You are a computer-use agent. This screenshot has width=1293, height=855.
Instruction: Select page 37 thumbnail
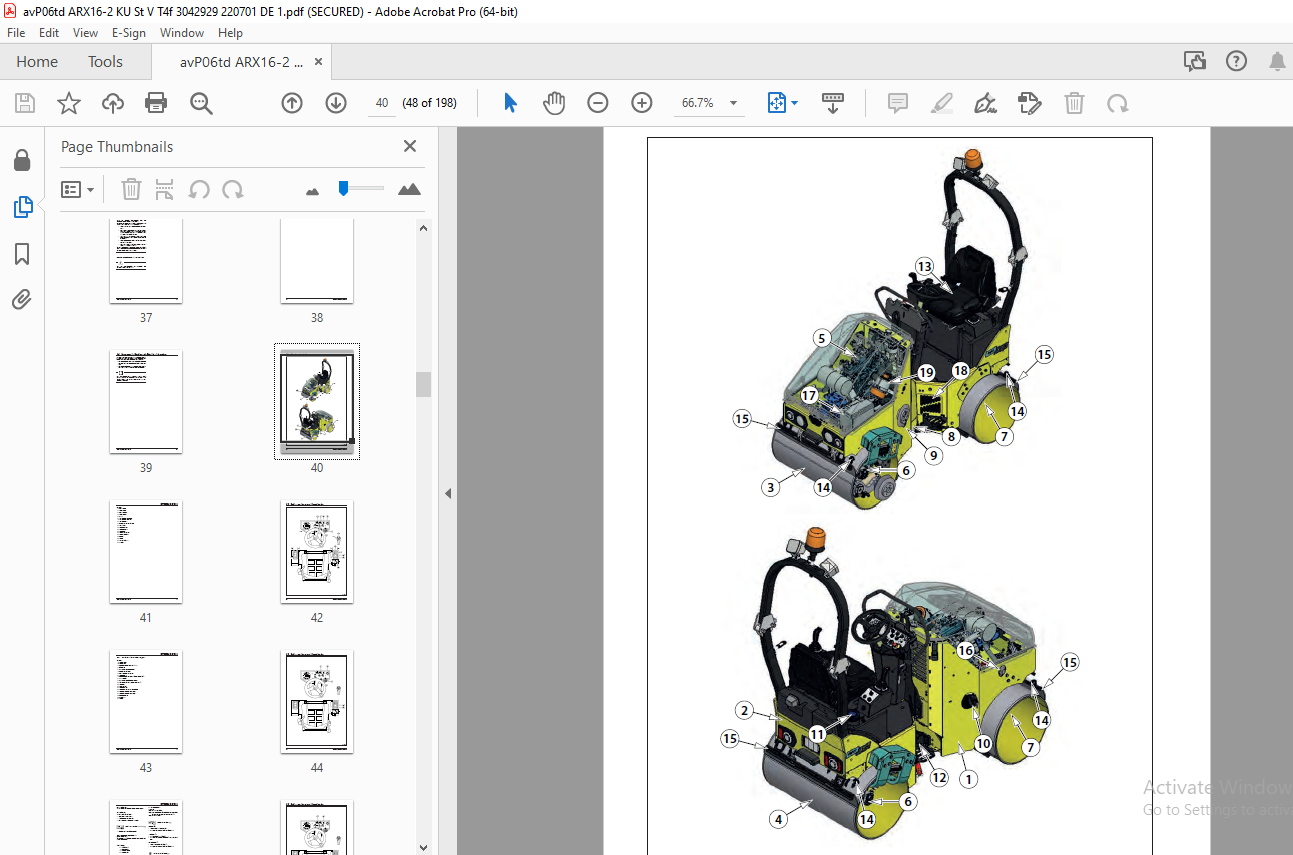click(146, 261)
